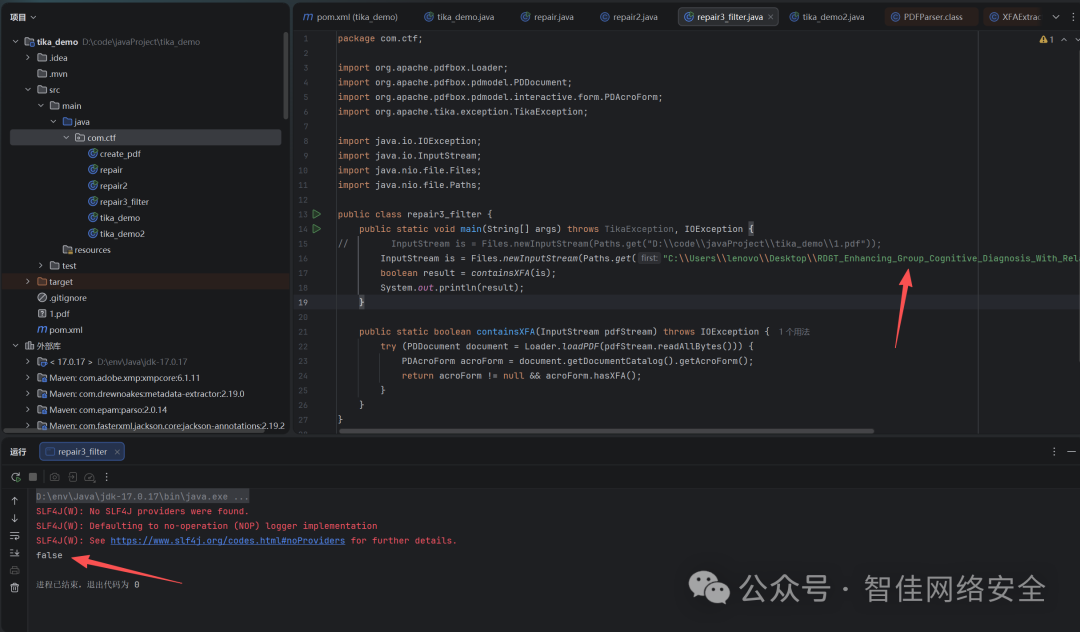Expand the .idea folder

pyautogui.click(x=29, y=58)
